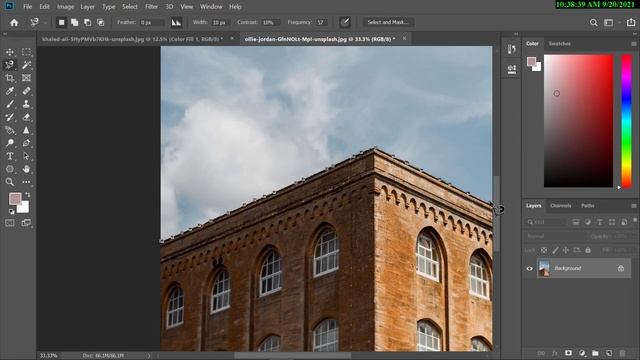
Task: Select the Frame tool
Action: pyautogui.click(x=26, y=78)
